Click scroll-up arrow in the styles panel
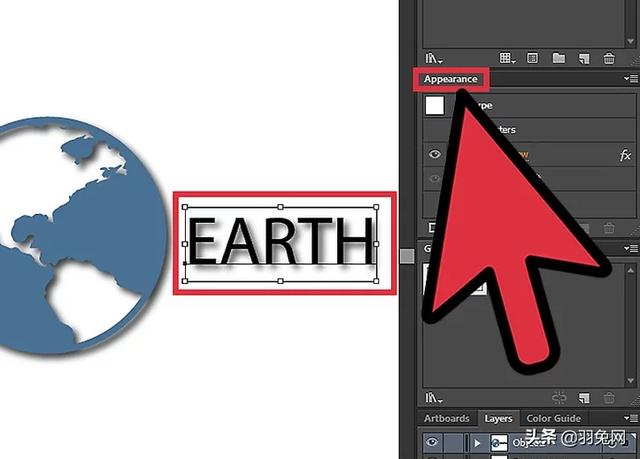The height and width of the screenshot is (459, 640). [631, 270]
